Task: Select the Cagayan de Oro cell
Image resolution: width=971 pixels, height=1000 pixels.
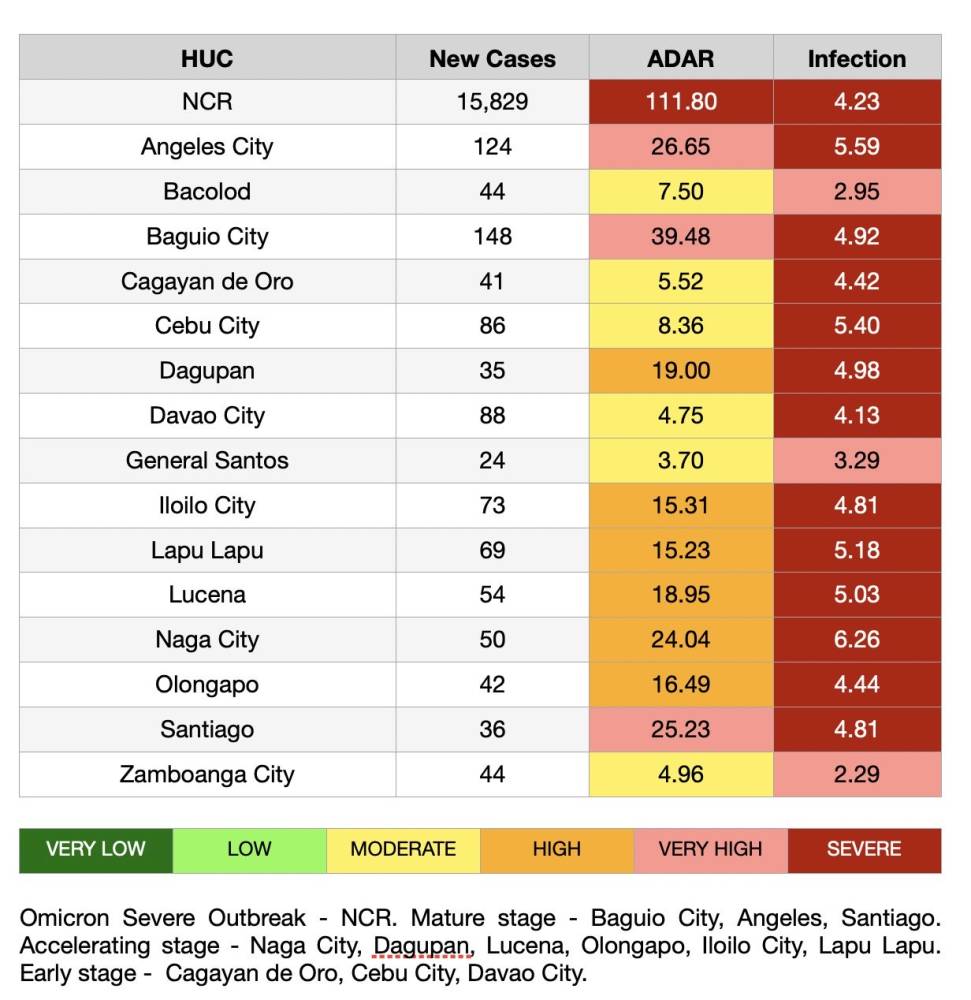Action: click(x=207, y=282)
